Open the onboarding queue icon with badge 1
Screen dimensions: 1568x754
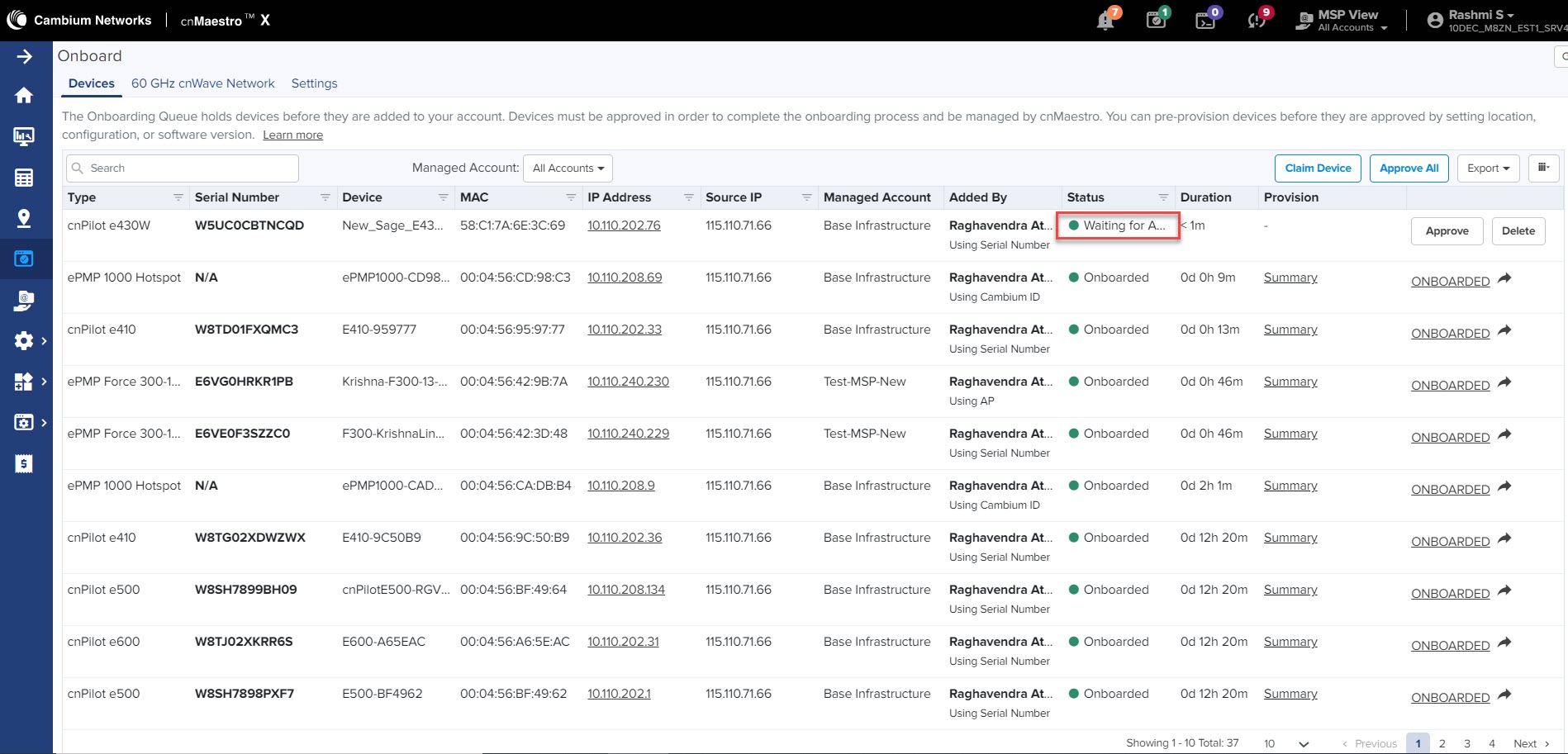coord(1157,20)
